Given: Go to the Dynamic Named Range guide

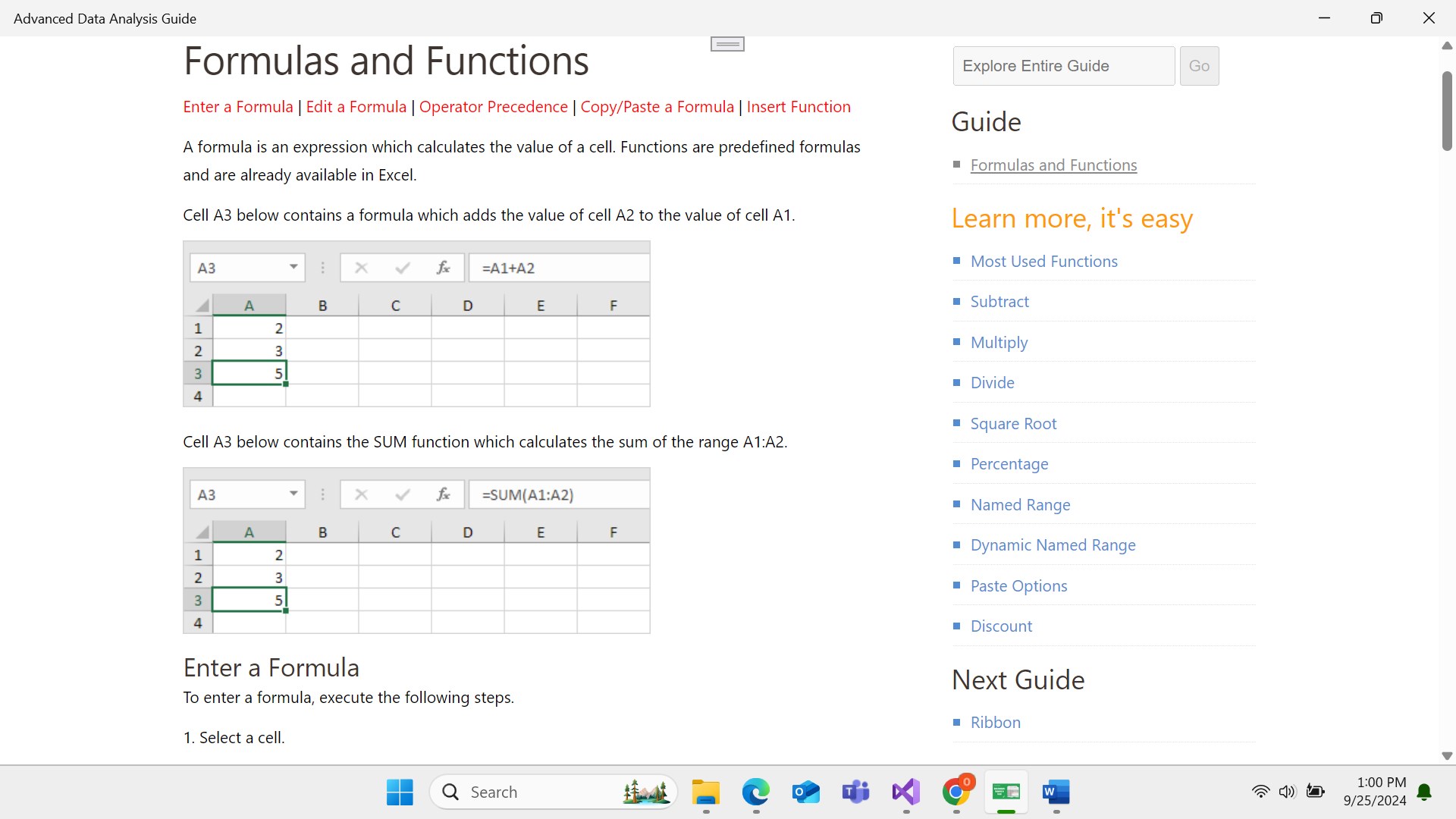Looking at the screenshot, I should (1053, 545).
